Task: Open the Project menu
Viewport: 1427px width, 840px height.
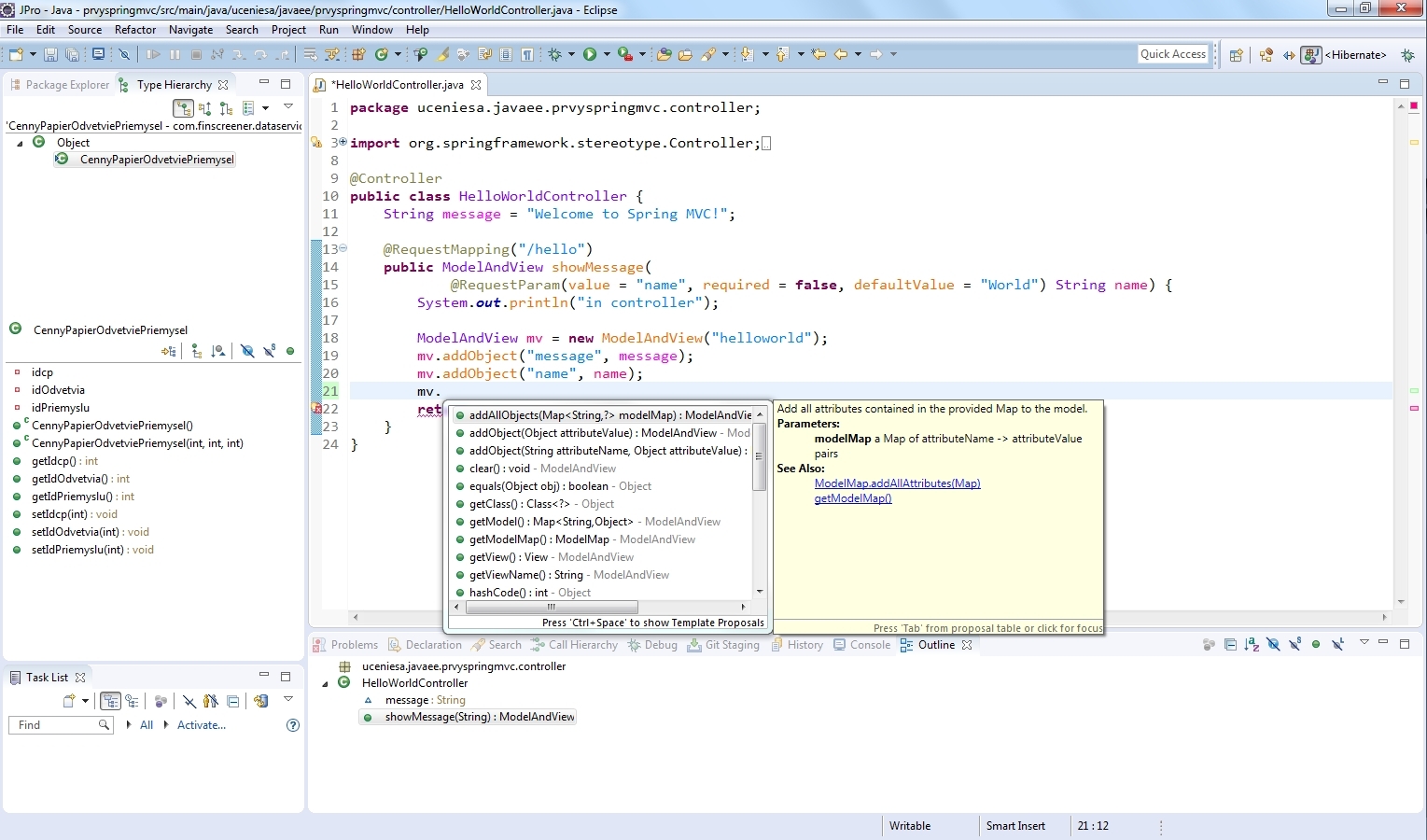Action: click(x=288, y=30)
